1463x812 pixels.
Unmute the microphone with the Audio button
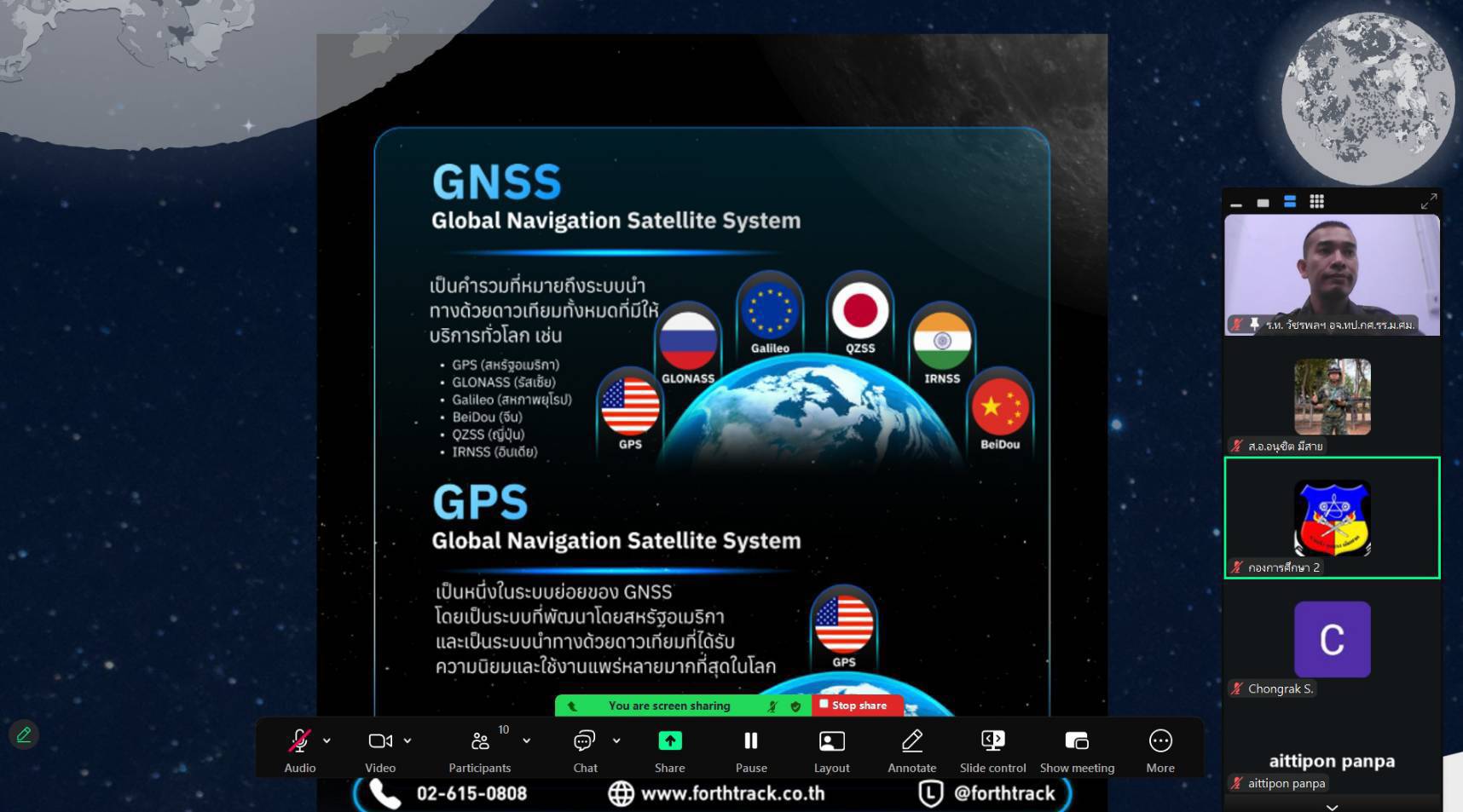(x=299, y=742)
